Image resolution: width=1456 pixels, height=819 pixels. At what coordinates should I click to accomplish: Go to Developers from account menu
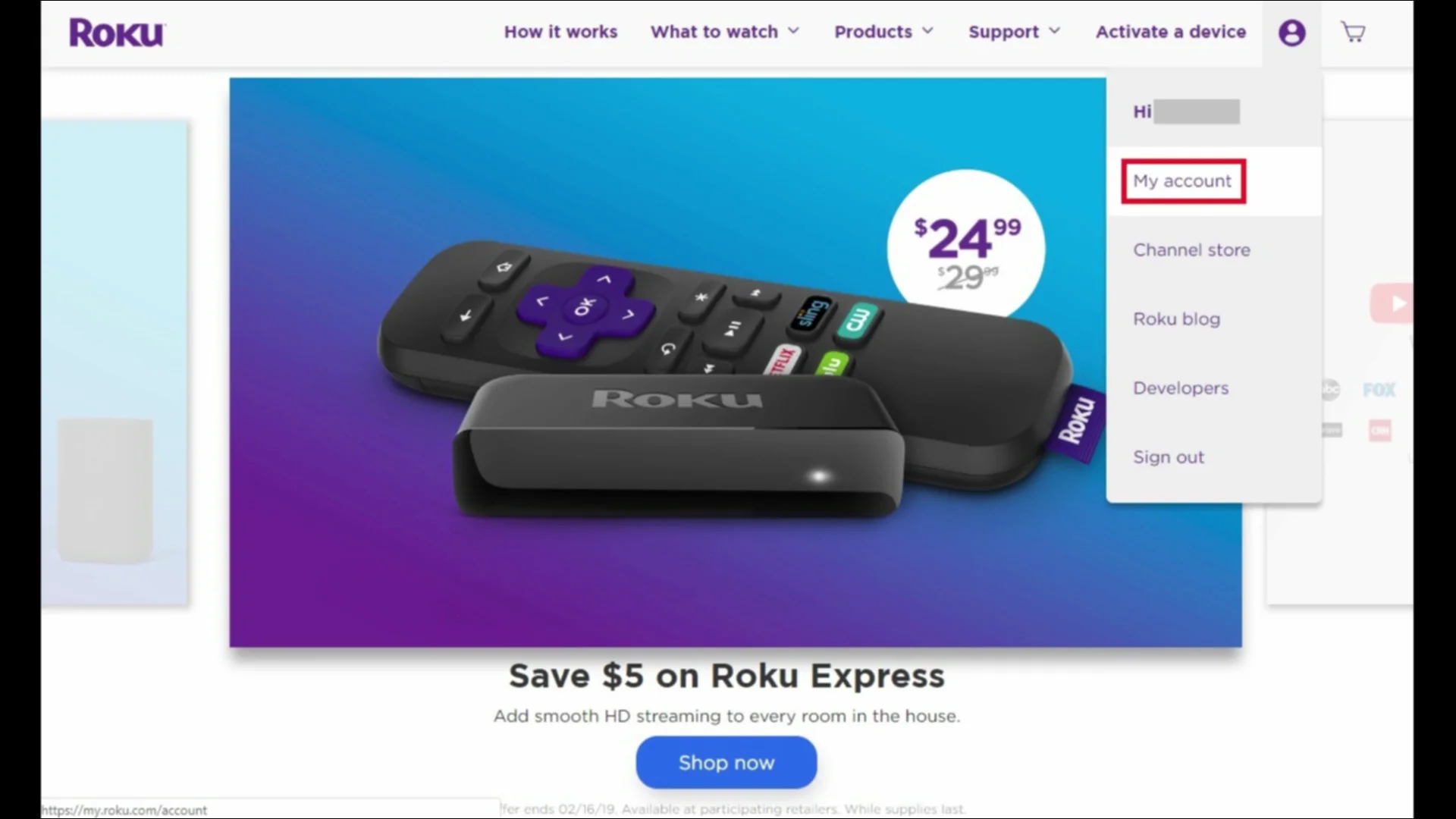(x=1181, y=388)
